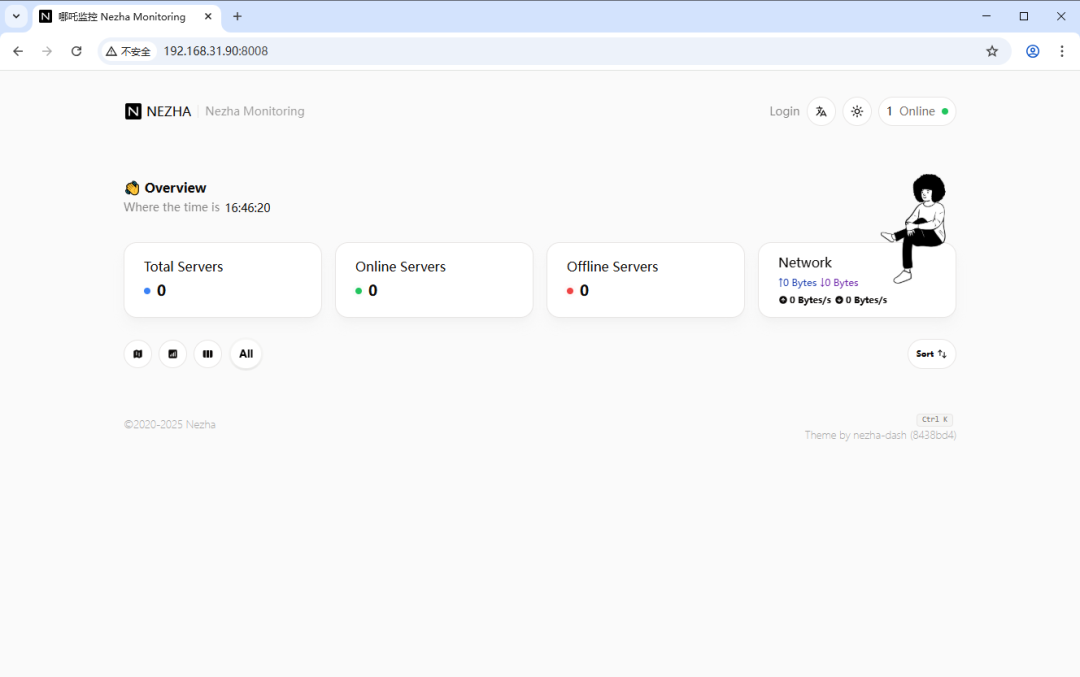
Task: Click the download 0 Bytes text
Action: (840, 282)
